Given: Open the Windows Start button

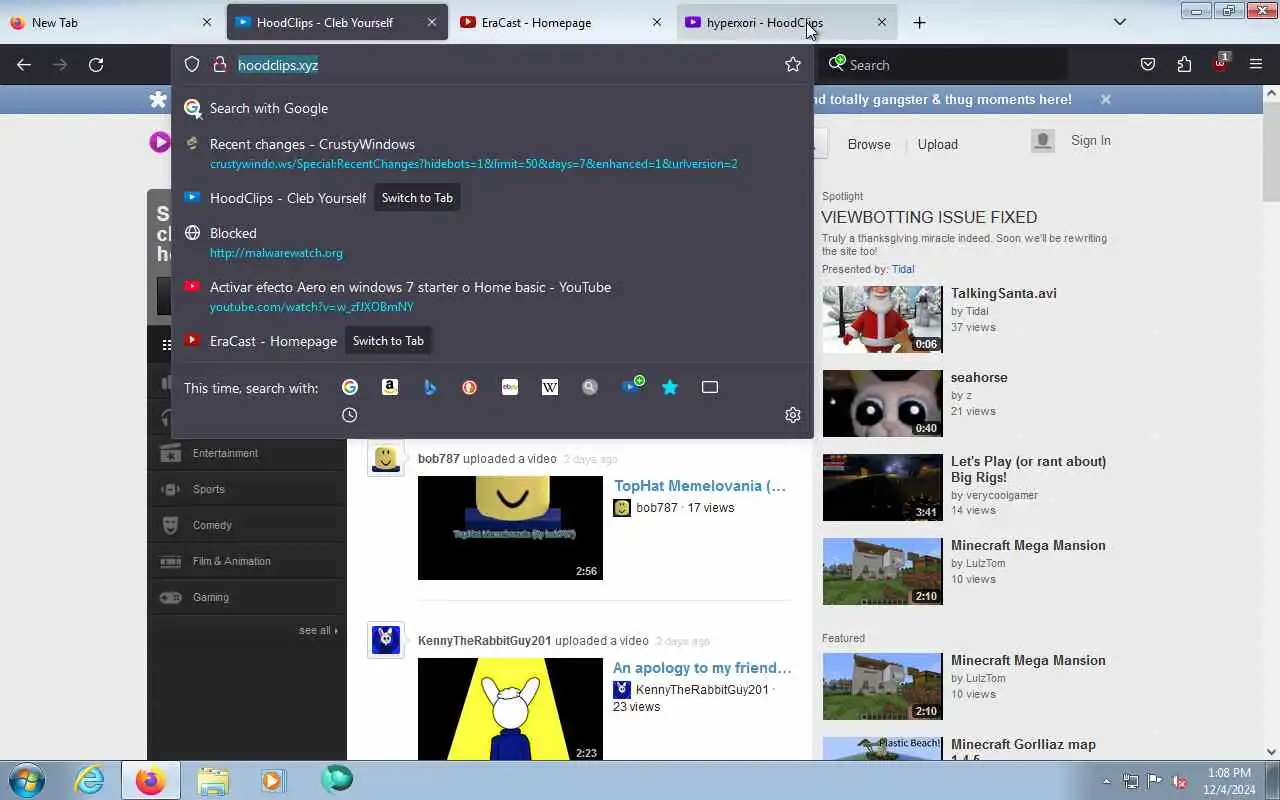Looking at the screenshot, I should [27, 780].
